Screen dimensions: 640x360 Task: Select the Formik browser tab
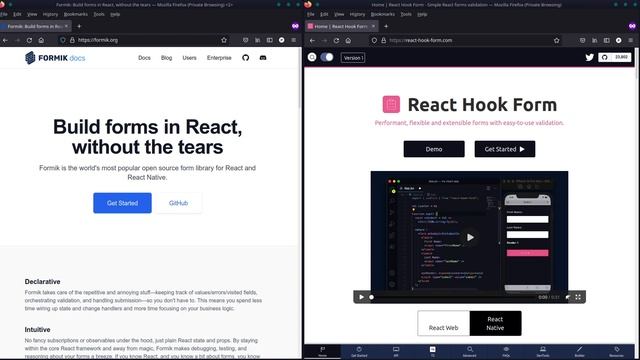[35, 26]
